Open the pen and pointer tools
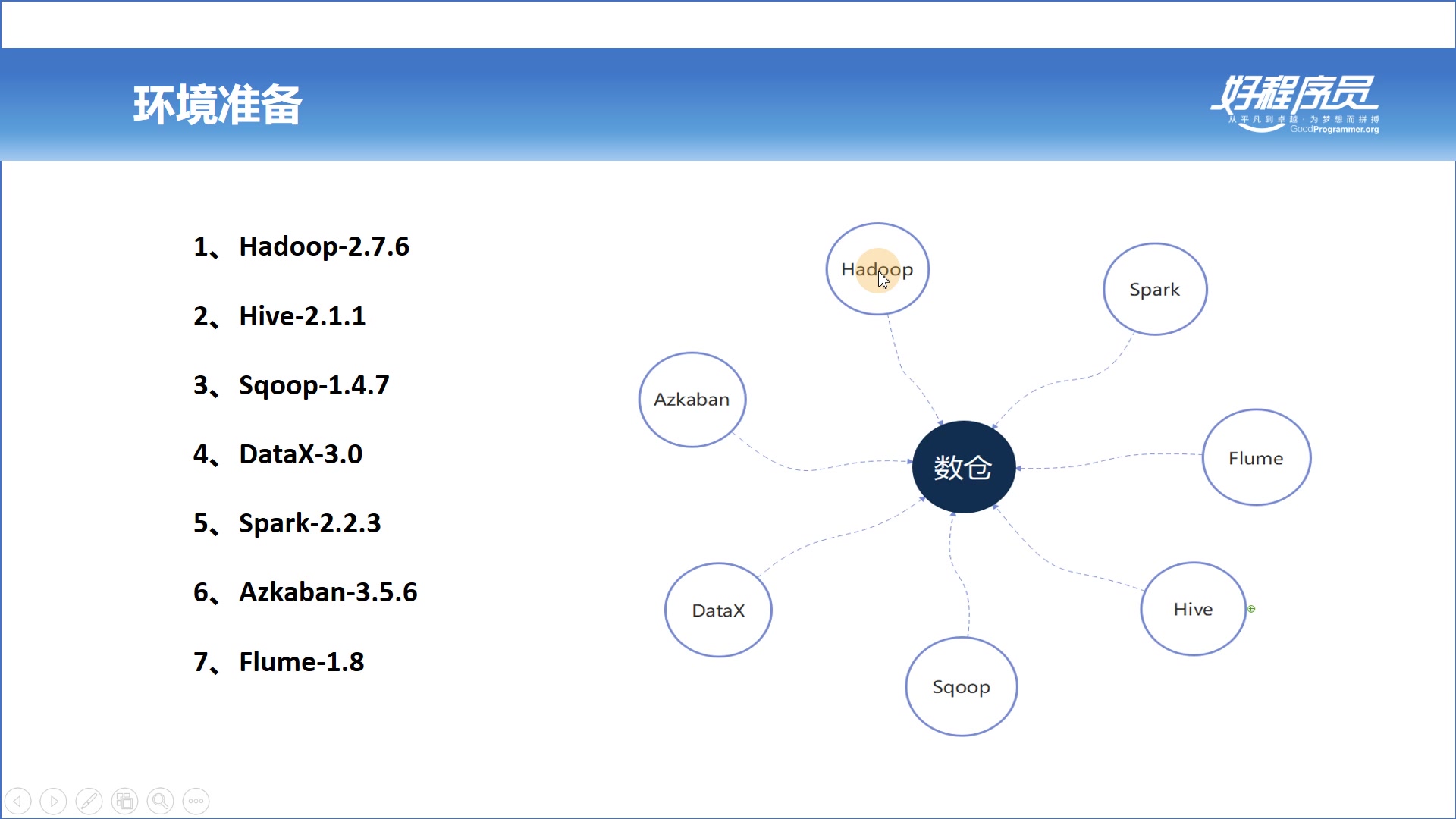This screenshot has width=1456, height=819. point(89,801)
